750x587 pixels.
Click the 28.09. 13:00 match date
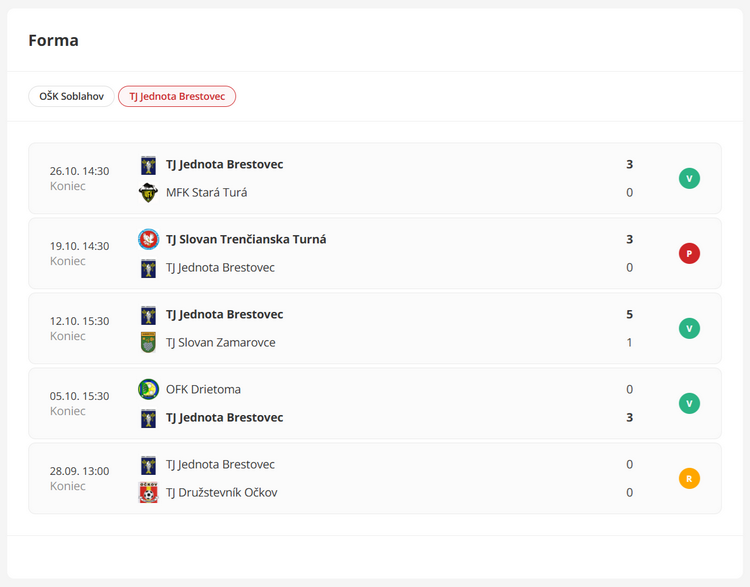79,471
